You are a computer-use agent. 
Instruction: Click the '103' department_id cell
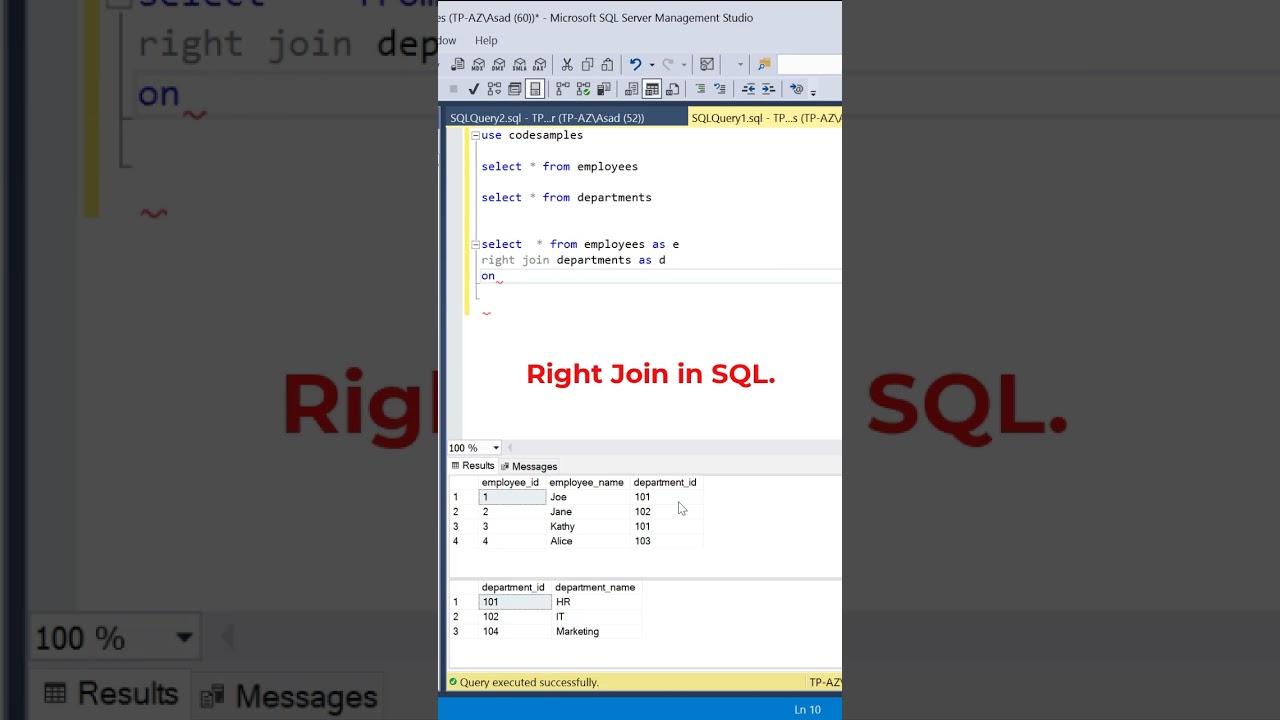[666, 541]
